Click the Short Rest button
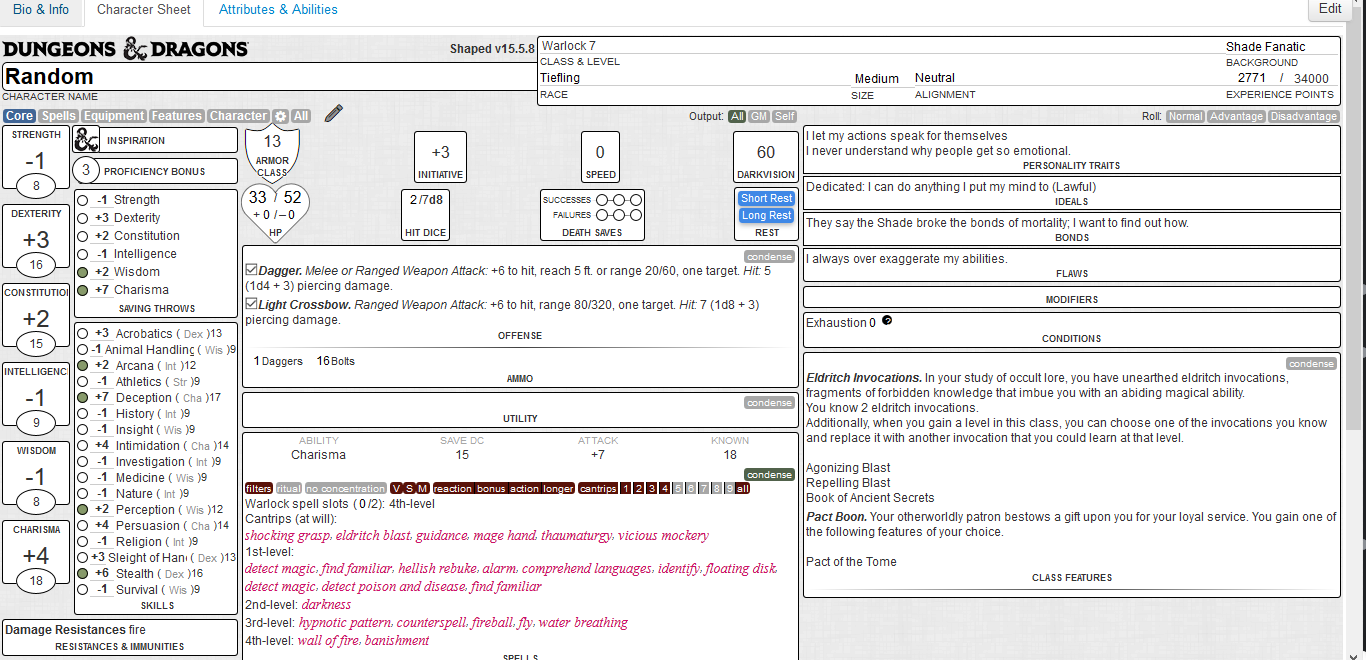This screenshot has height=660, width=1366. (767, 198)
